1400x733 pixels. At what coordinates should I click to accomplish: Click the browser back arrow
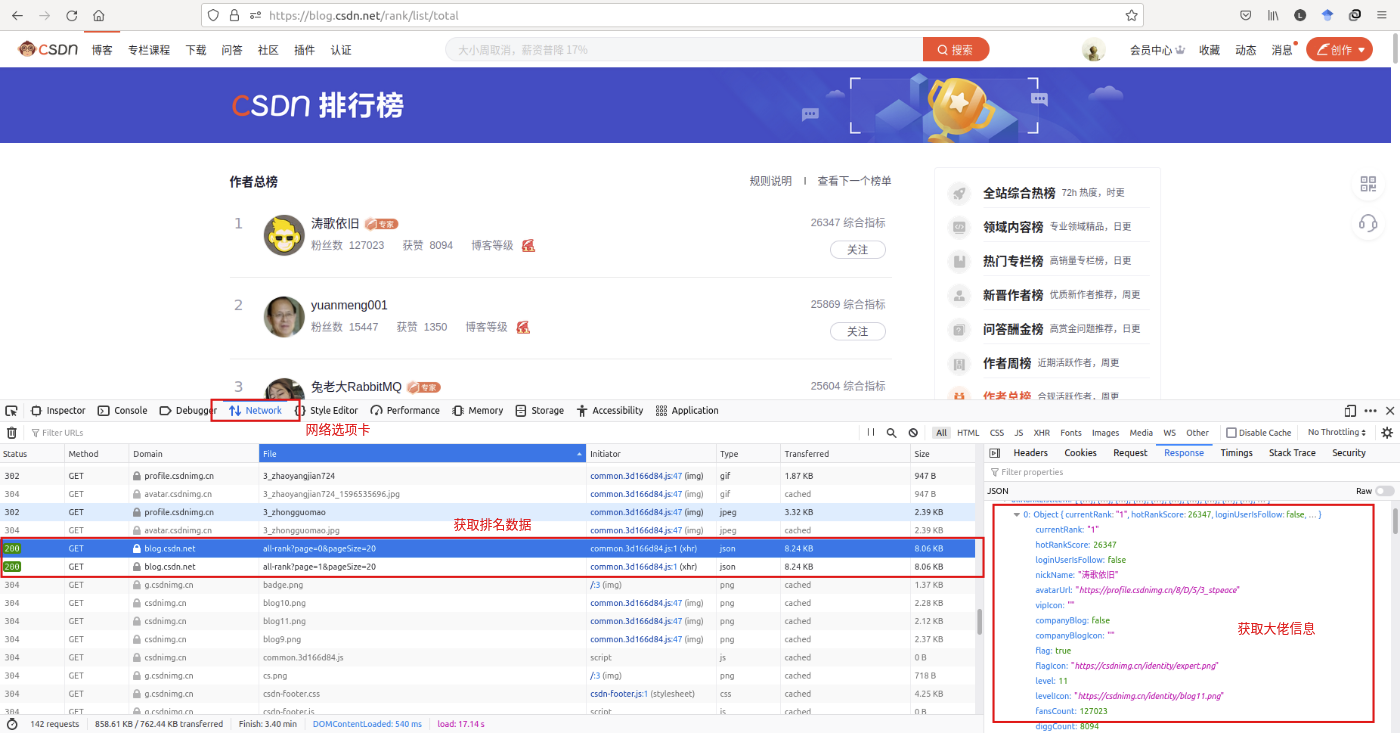(17, 16)
